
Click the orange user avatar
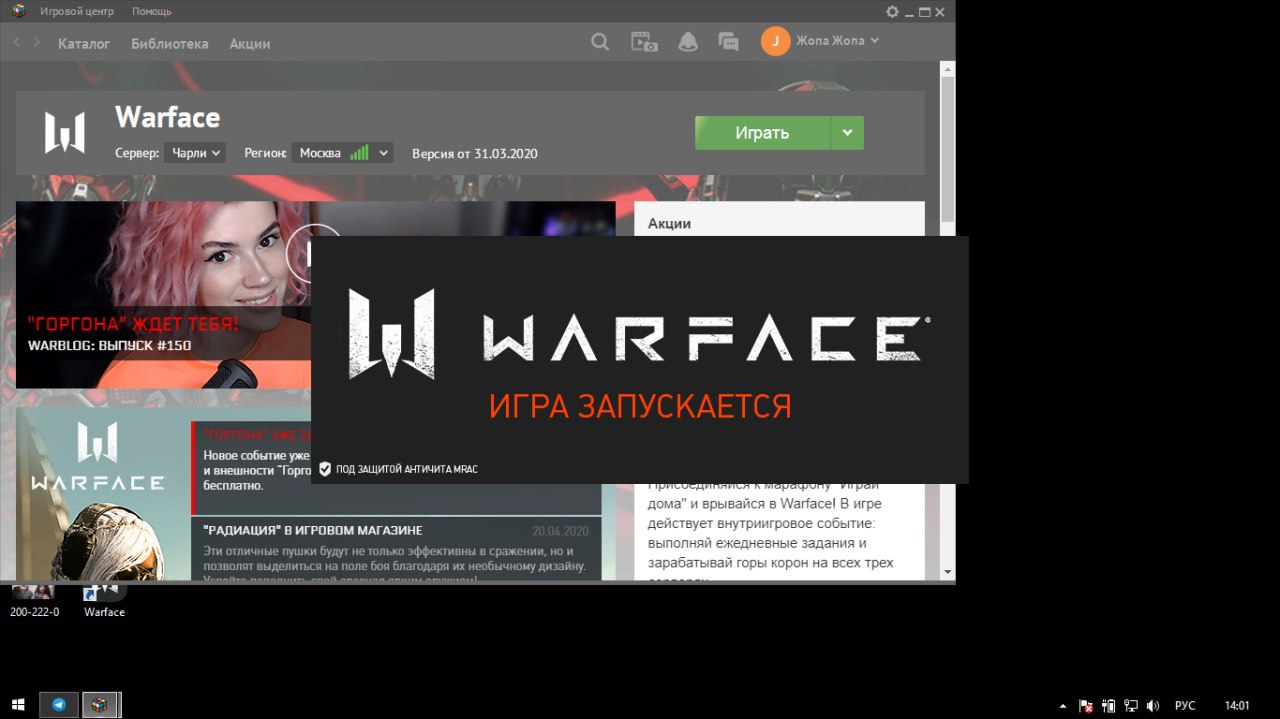pos(775,41)
